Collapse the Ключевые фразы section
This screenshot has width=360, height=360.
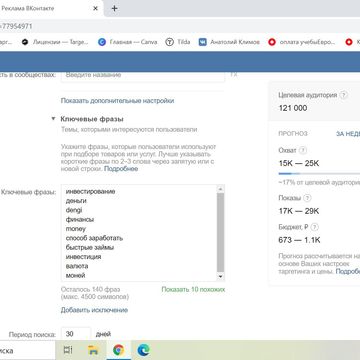(x=53, y=119)
